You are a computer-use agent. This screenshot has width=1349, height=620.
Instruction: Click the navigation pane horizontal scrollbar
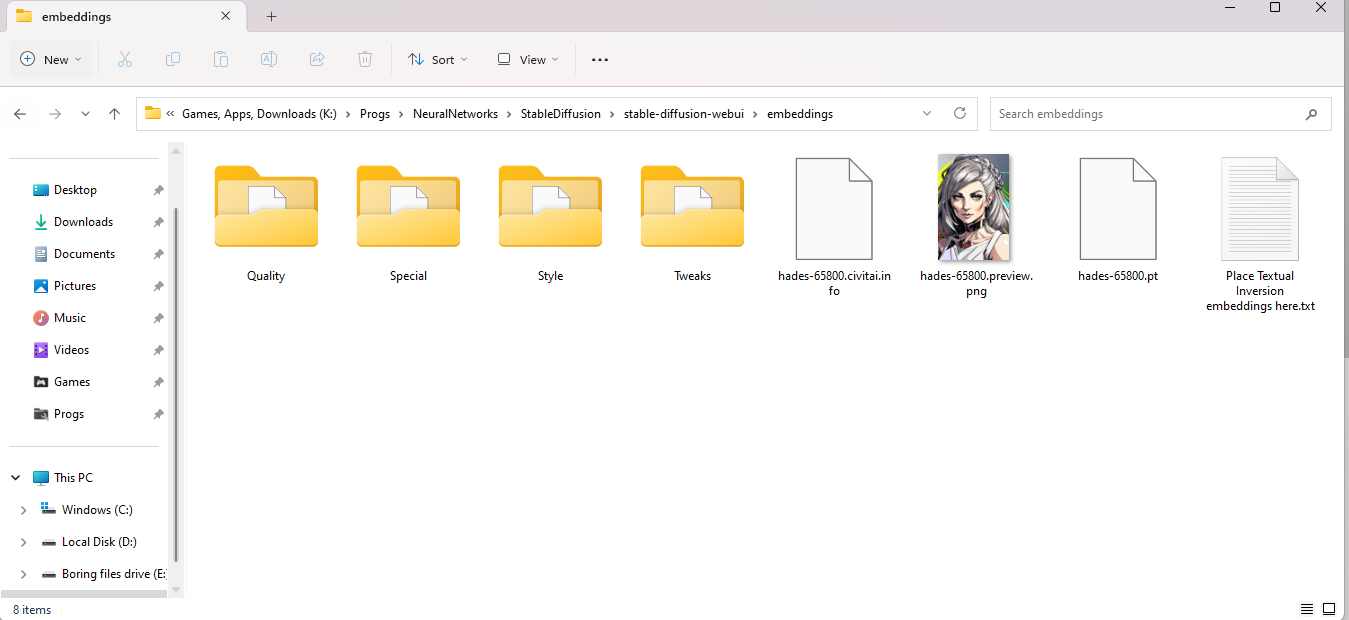[x=83, y=594]
